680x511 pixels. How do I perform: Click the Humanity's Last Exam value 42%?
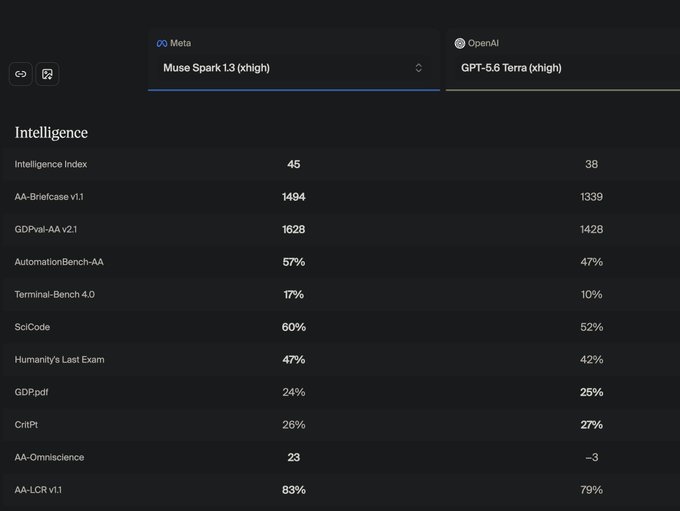tap(592, 360)
